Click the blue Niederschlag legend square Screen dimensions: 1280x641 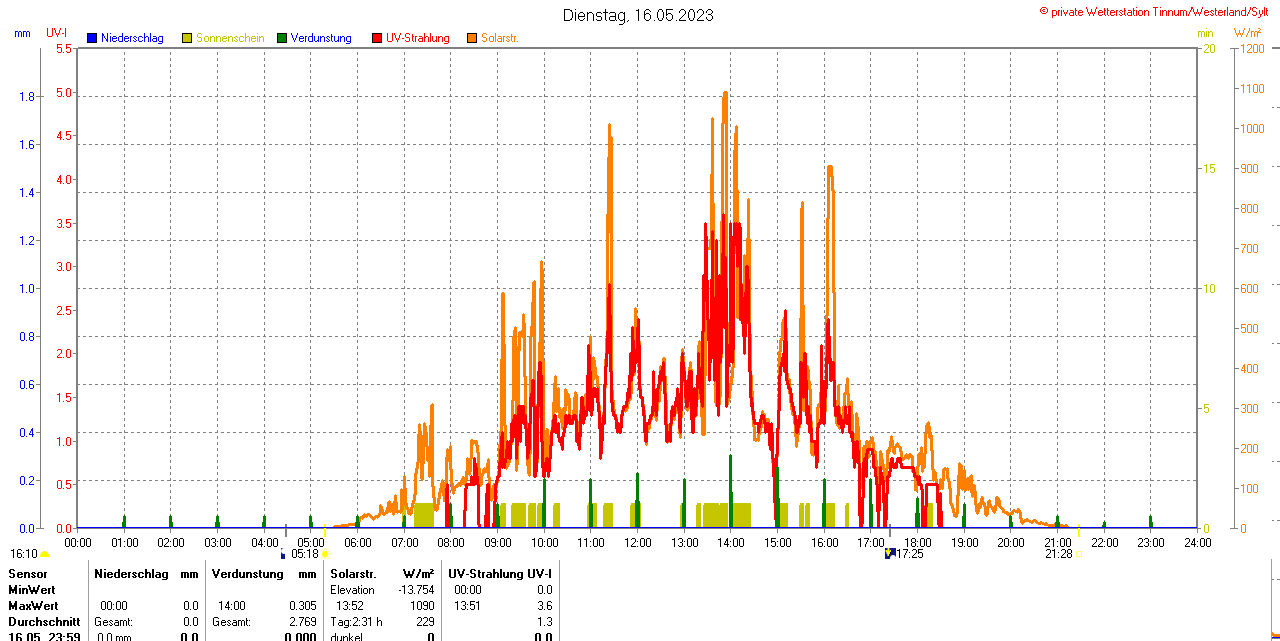(92, 38)
